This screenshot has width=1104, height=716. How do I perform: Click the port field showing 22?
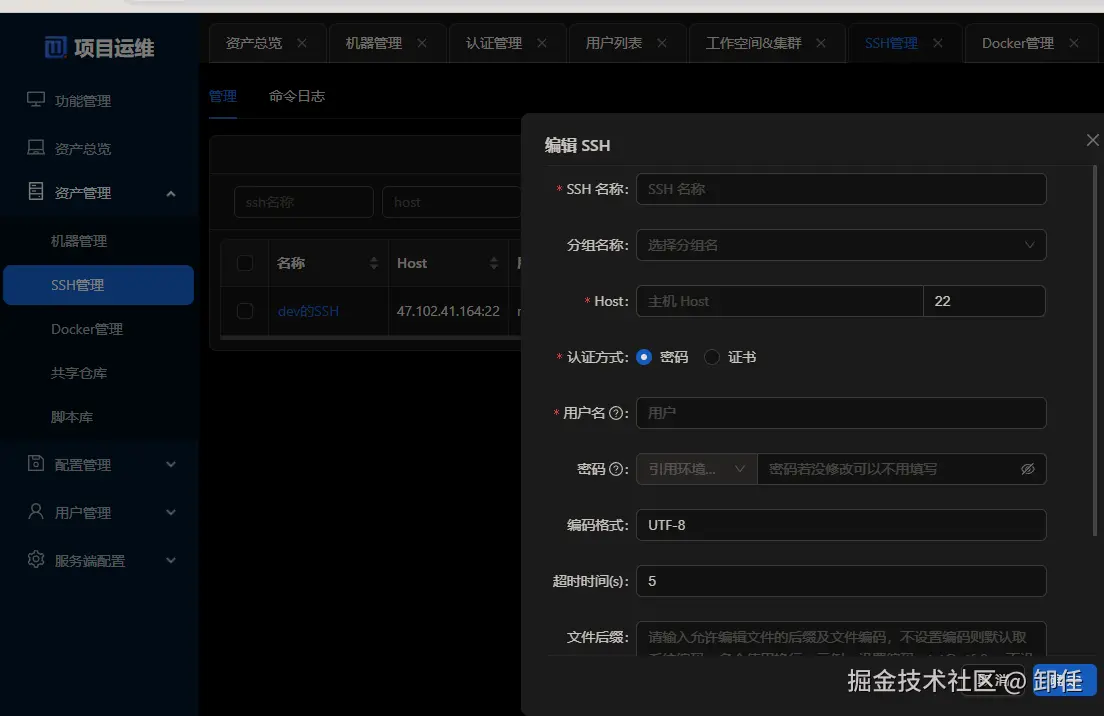point(984,301)
